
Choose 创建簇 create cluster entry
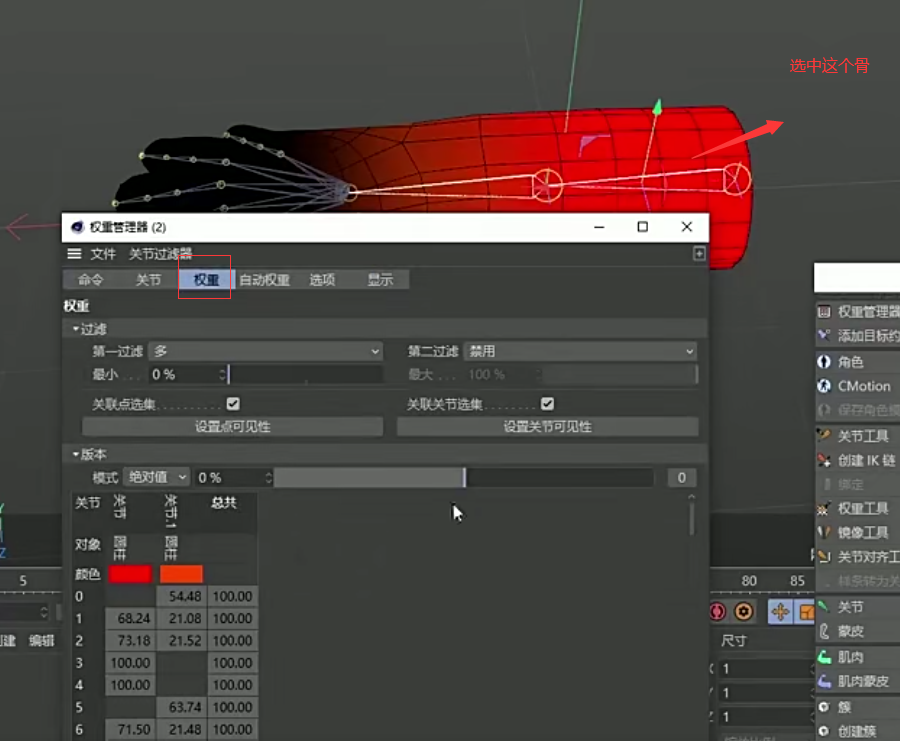(x=858, y=731)
